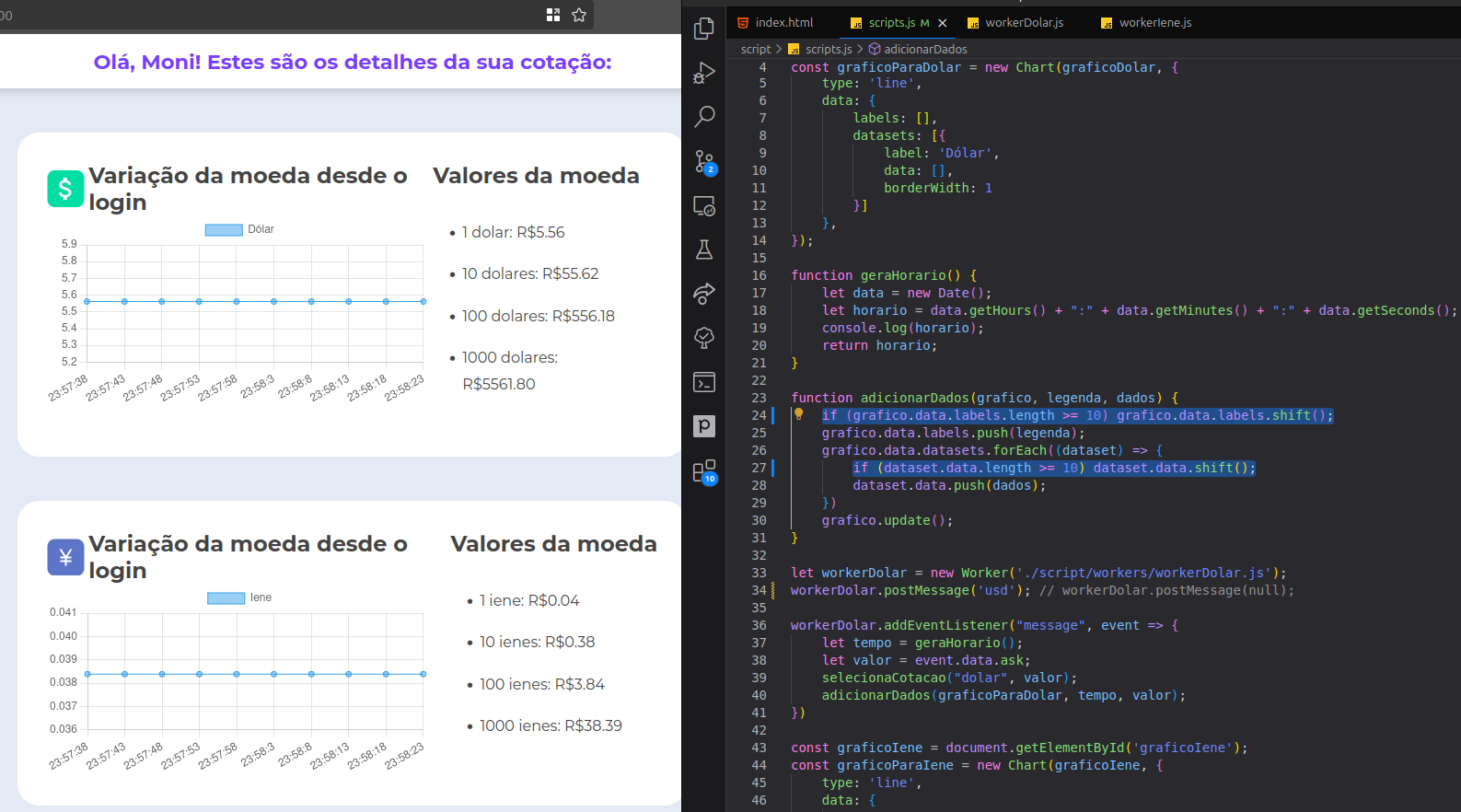Open the Search view in VS Code
This screenshot has height=812, width=1461.
pos(704,117)
